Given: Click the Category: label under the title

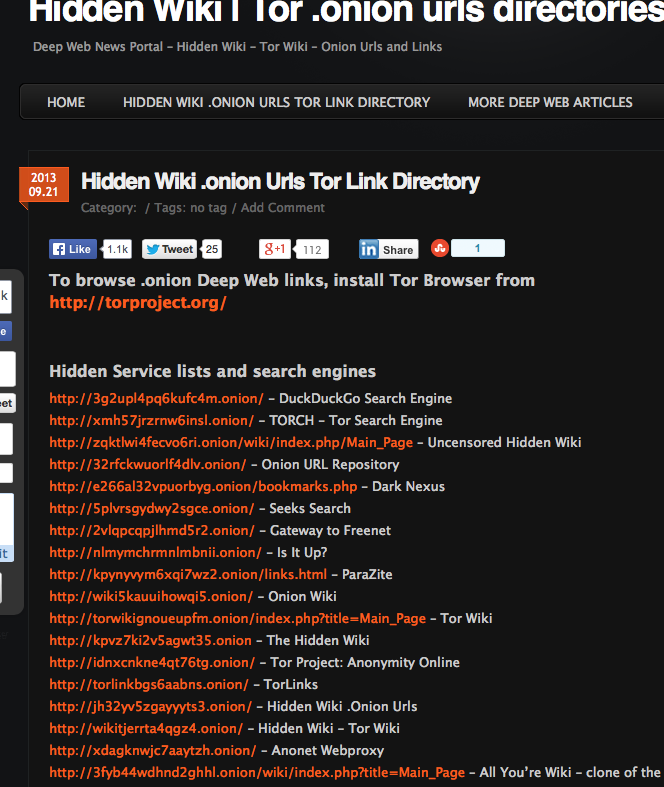Looking at the screenshot, I should pyautogui.click(x=108, y=208).
